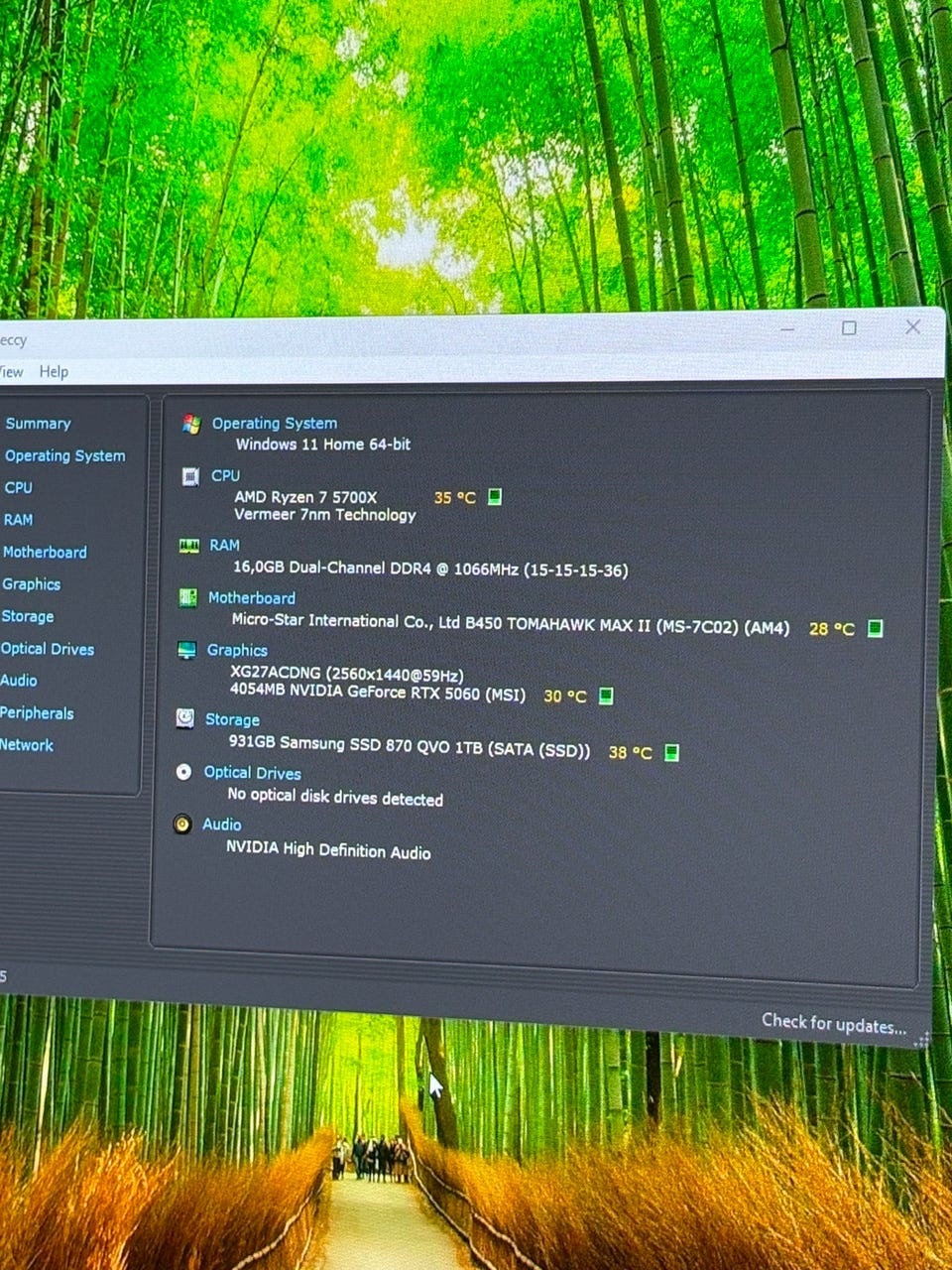Viewport: 952px width, 1270px height.
Task: Open the Peripherals sidebar section
Action: [37, 712]
